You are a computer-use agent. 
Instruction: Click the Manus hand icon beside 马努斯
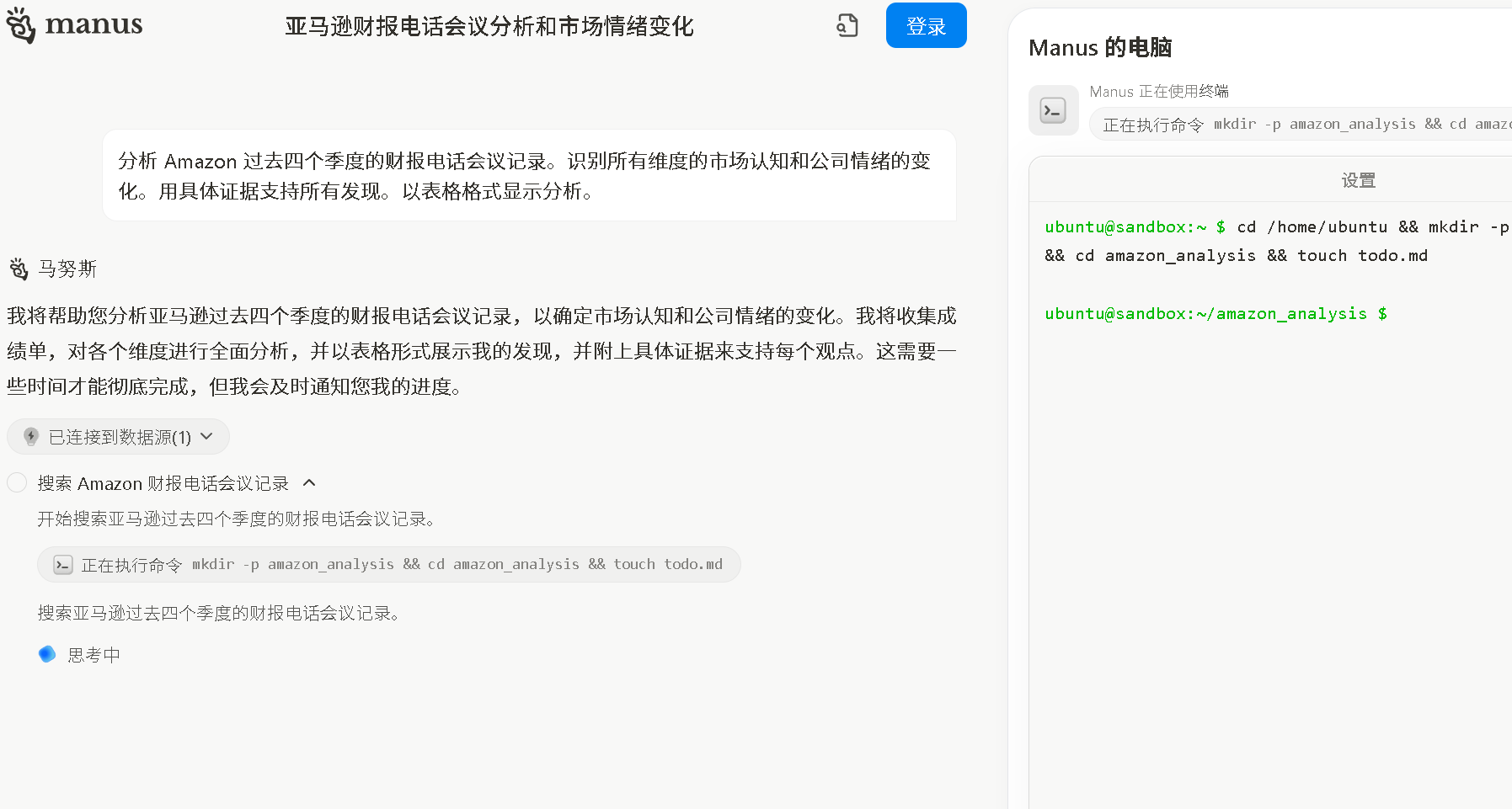[19, 269]
